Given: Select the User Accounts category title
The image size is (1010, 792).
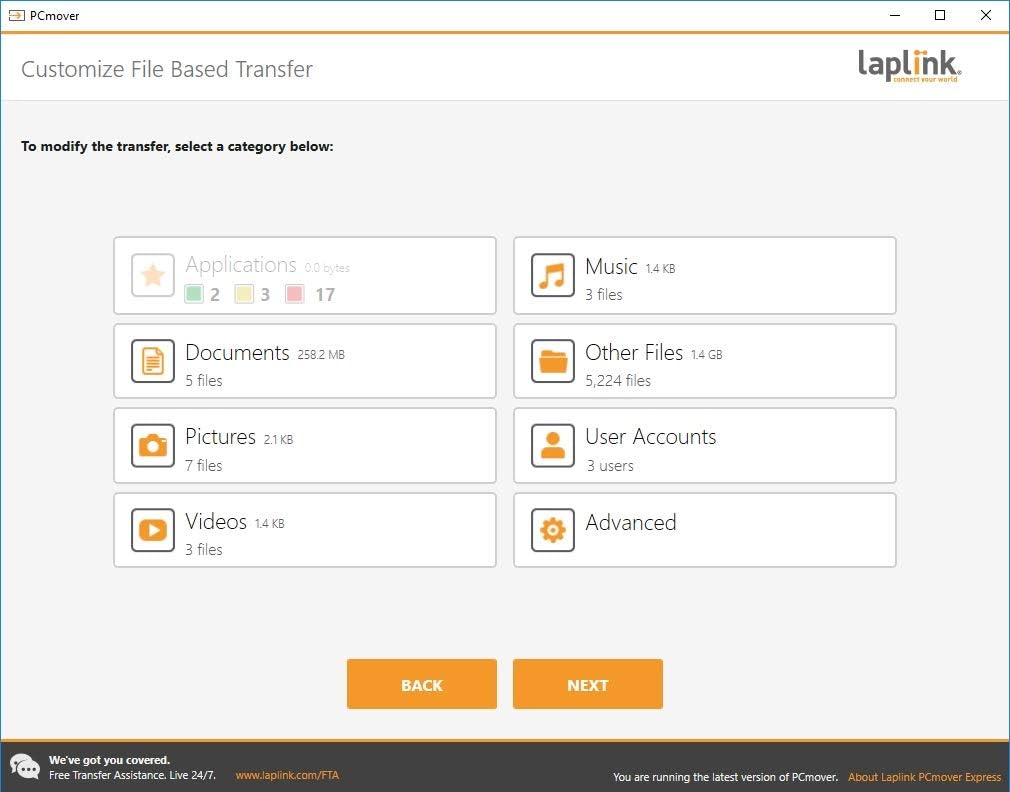Looking at the screenshot, I should click(x=651, y=437).
